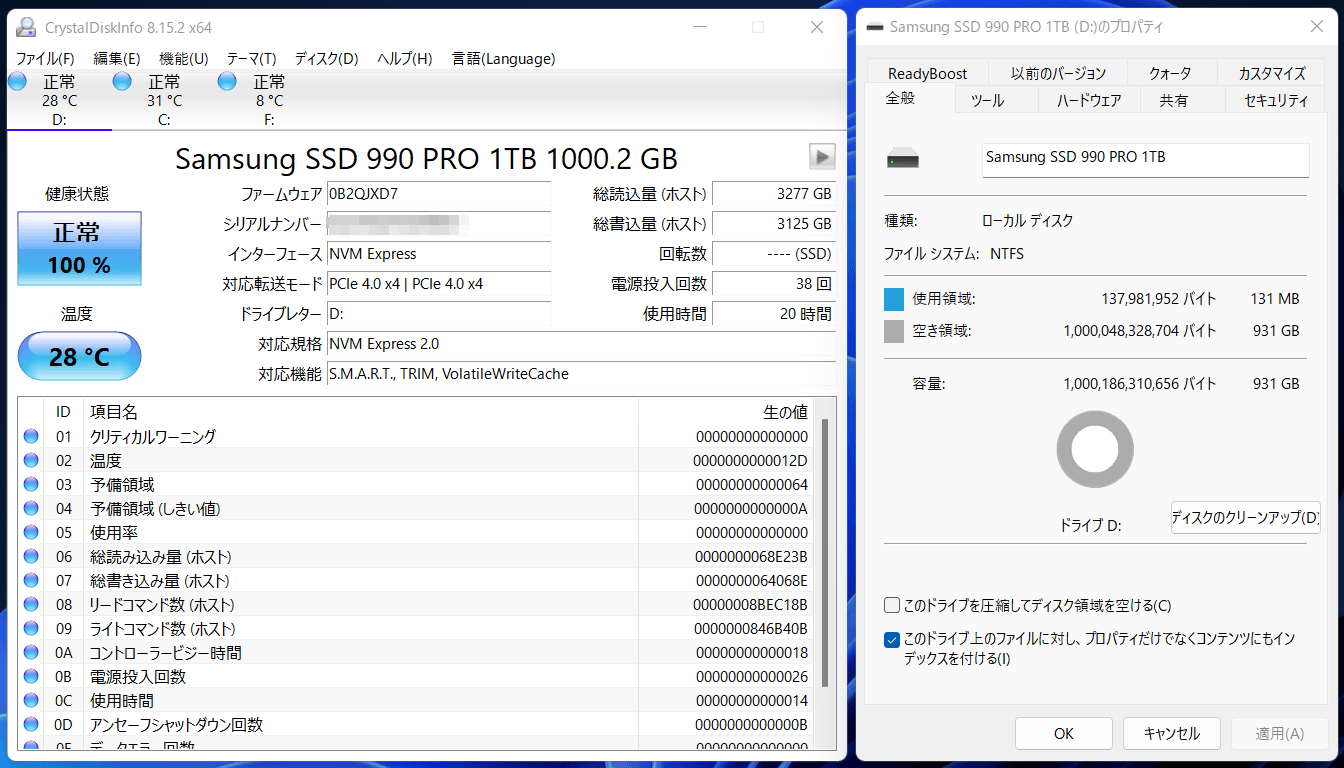
Task: Switch to the セキュリティ tab
Action: coord(1276,100)
